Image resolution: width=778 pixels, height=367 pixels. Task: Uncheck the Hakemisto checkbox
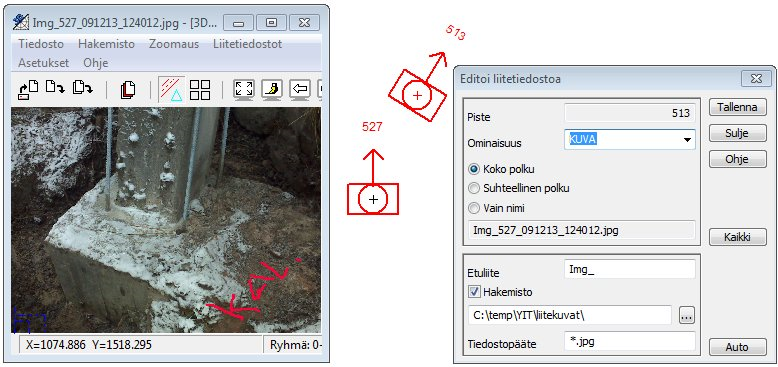(474, 292)
